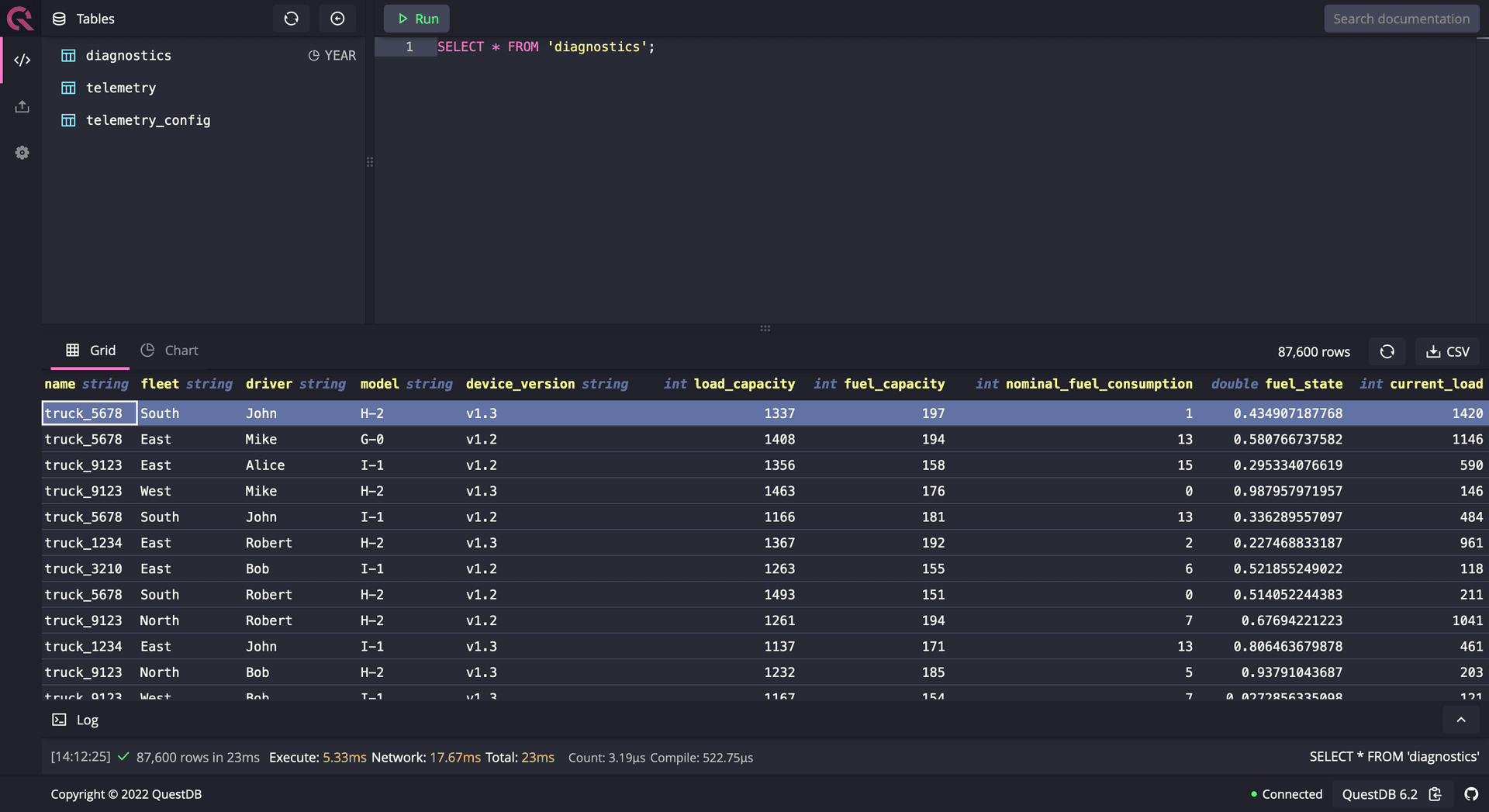Open the import upload sidebar icon

click(x=22, y=106)
